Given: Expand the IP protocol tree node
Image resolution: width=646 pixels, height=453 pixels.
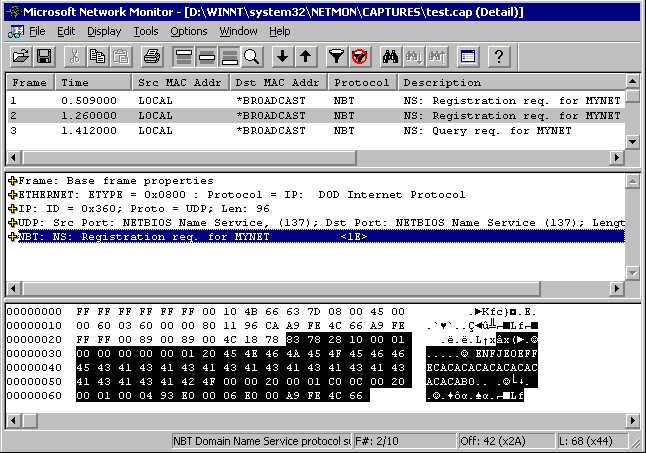Looking at the screenshot, I should (x=13, y=208).
